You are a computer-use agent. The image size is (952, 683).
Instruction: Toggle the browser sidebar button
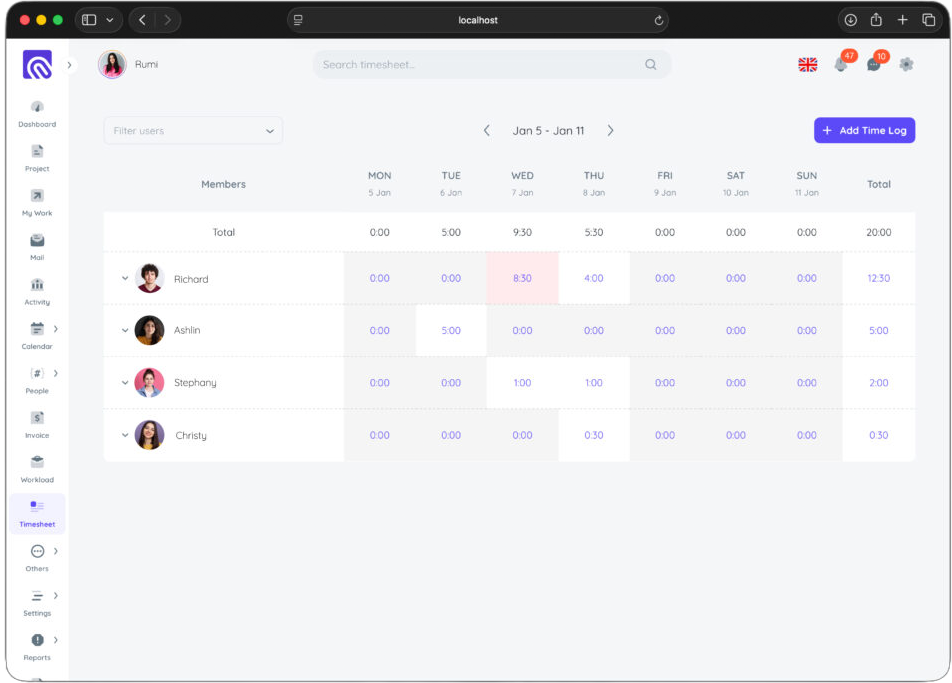pyautogui.click(x=89, y=20)
